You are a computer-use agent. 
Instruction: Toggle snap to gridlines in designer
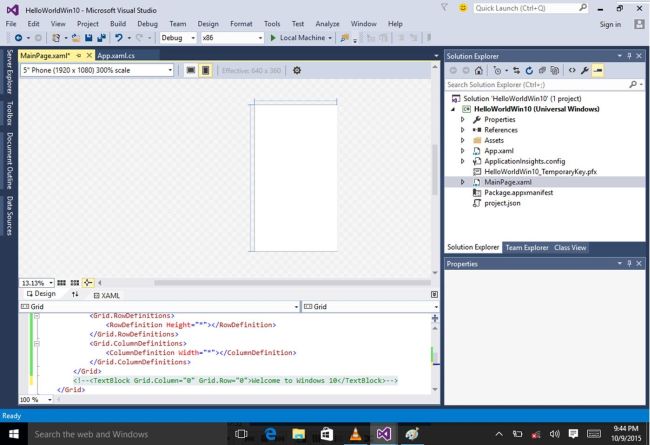[x=75, y=283]
